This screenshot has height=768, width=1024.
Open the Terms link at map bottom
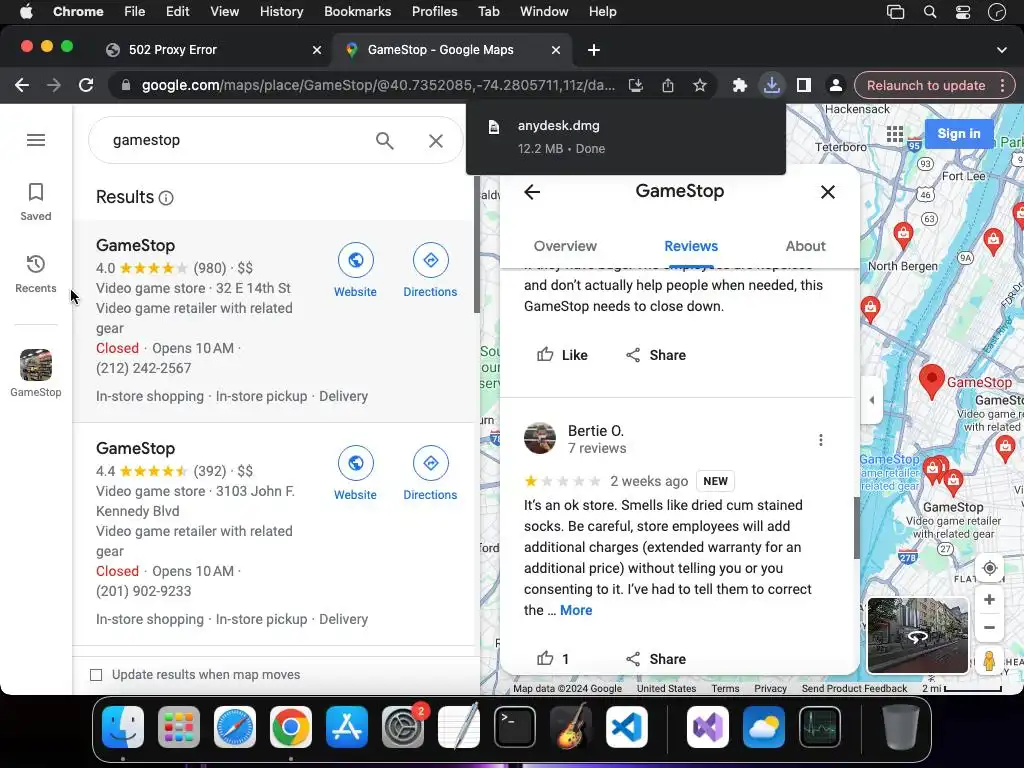coord(725,688)
